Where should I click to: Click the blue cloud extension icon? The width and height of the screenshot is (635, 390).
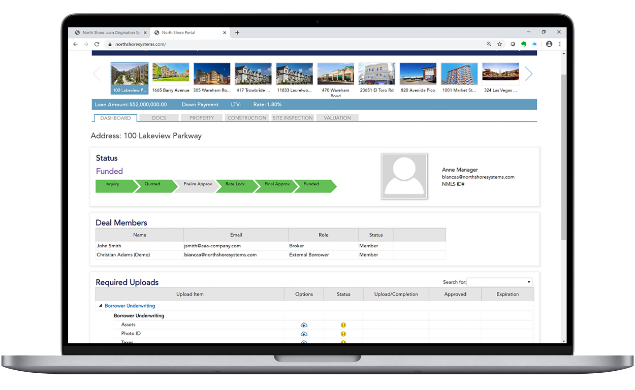(534, 44)
